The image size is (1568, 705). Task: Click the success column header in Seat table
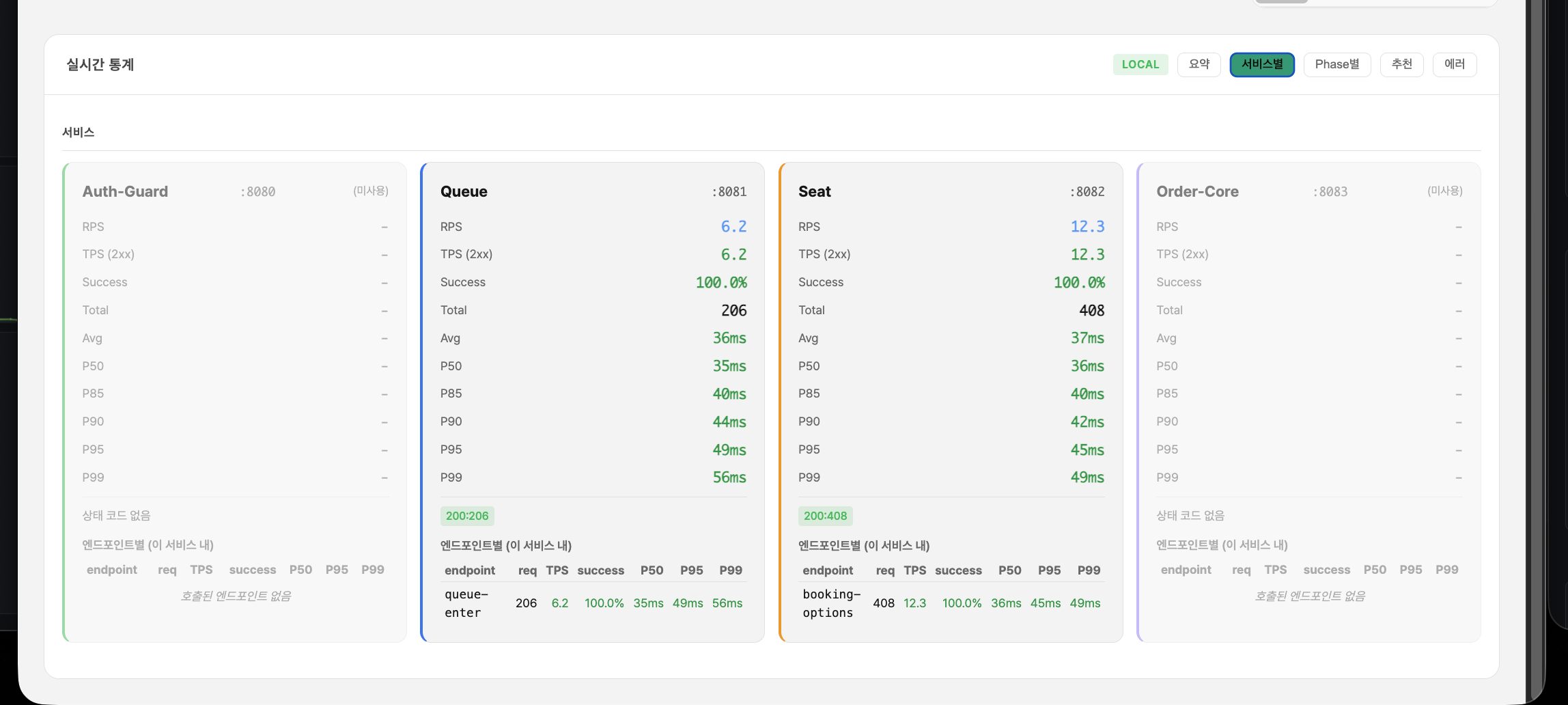click(x=958, y=570)
